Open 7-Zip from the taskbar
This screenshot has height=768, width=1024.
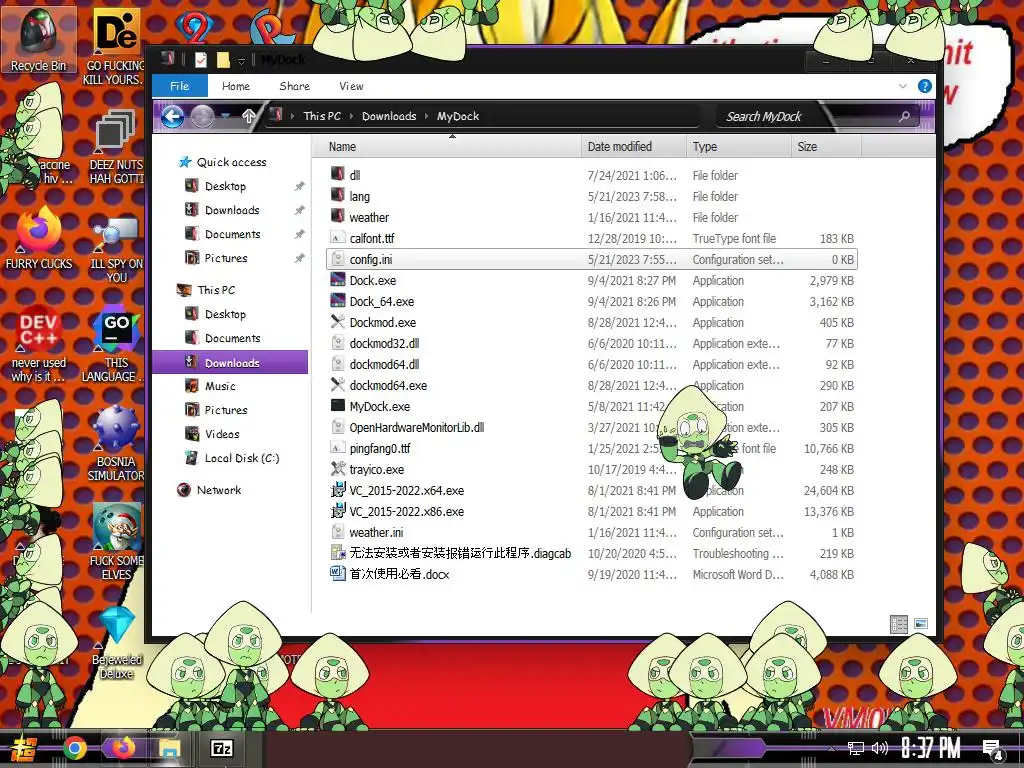pyautogui.click(x=221, y=748)
